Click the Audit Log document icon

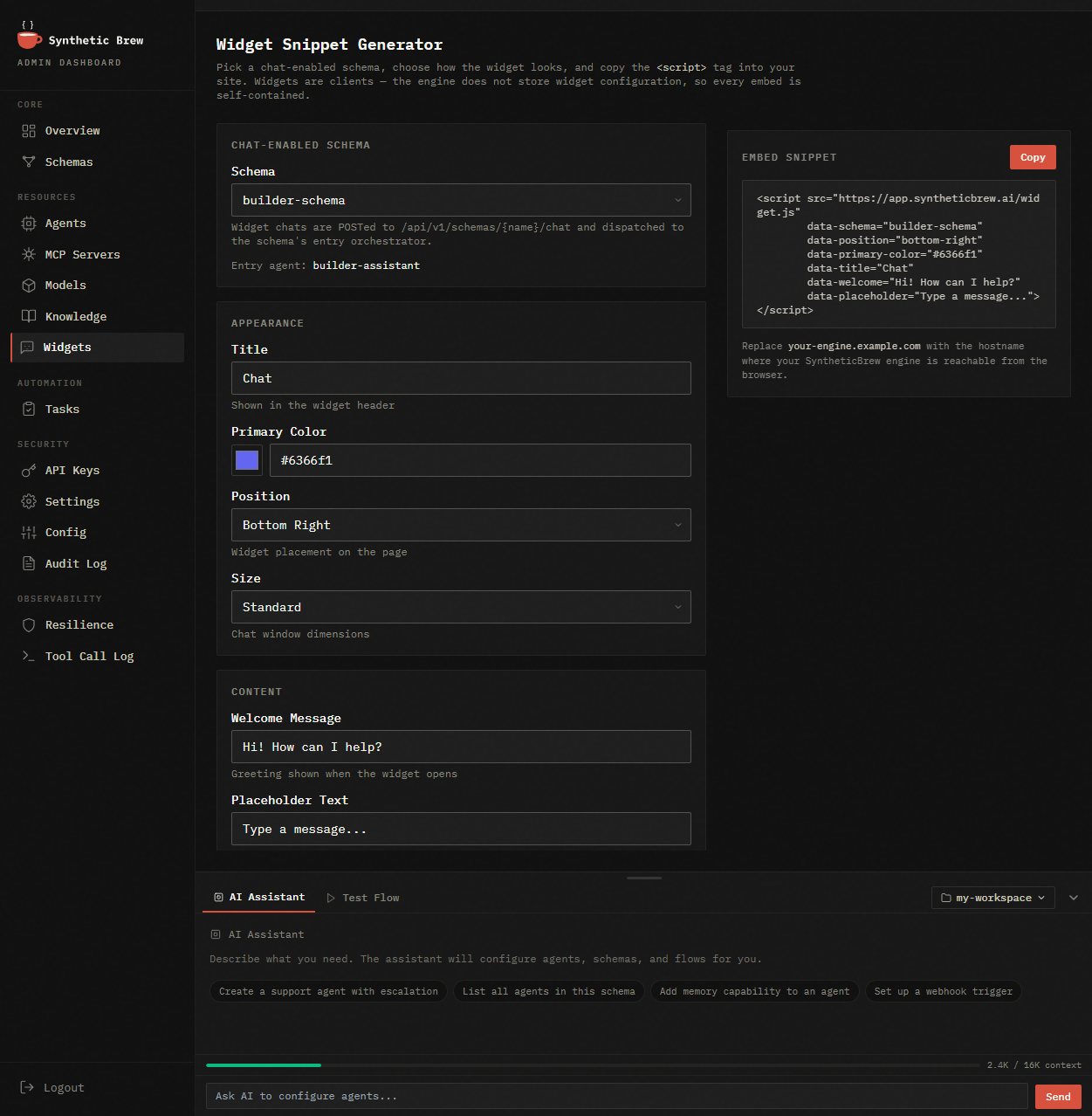[x=29, y=564]
